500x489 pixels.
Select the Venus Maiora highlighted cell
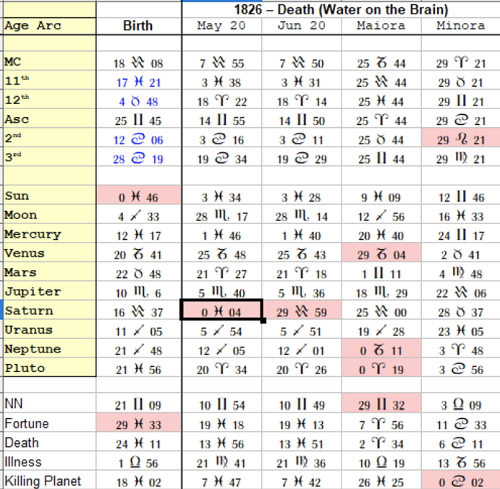[381, 253]
